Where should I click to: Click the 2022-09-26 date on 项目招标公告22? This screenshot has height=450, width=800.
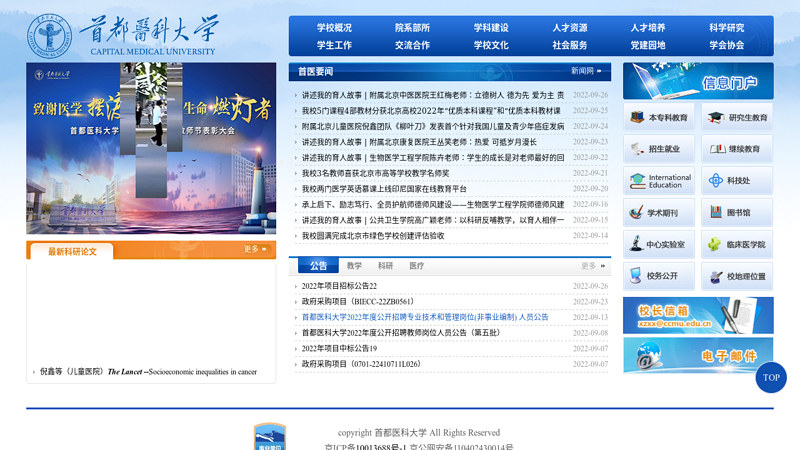pos(590,286)
